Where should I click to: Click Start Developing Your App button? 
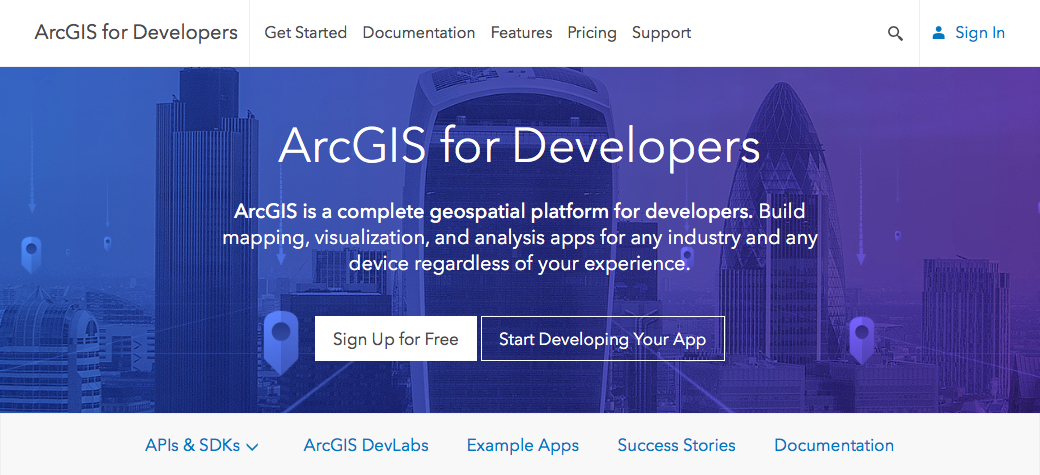pos(602,338)
